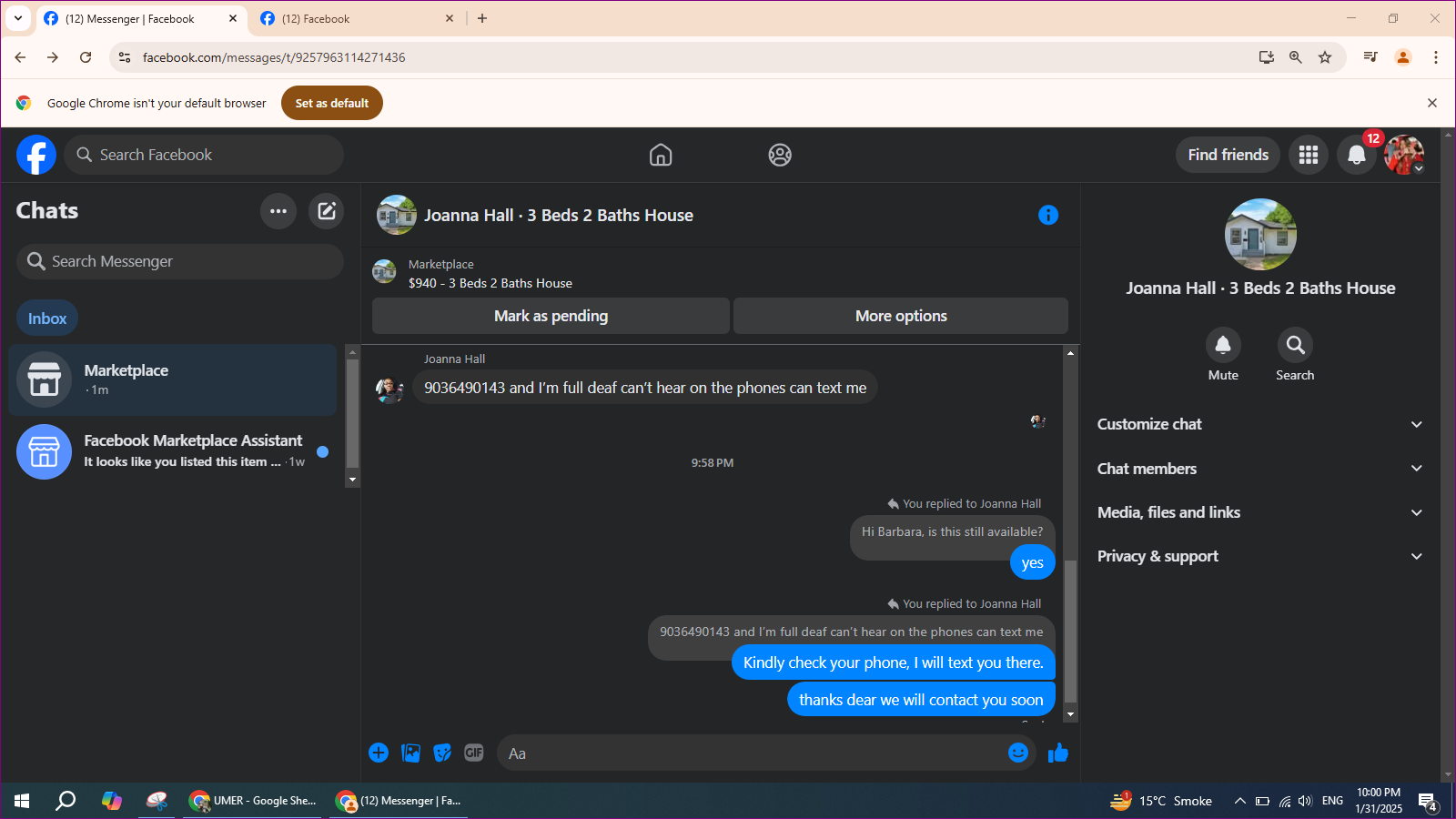Expand the Chat members section
The image size is (1456, 819).
pyautogui.click(x=1260, y=469)
